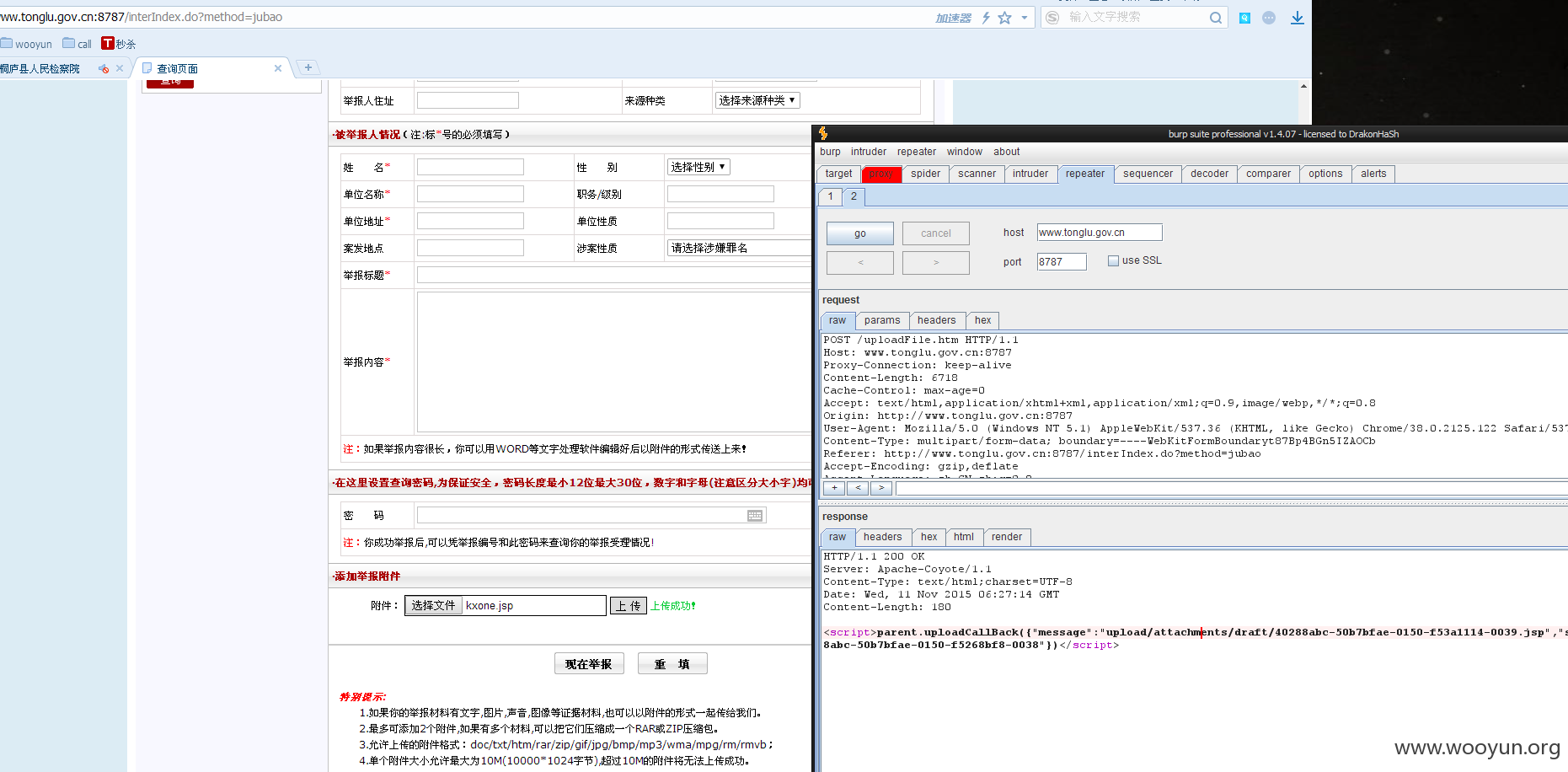Click the host field www.tonglu.gov.cn
Viewport: 1568px width, 772px height.
coord(1100,233)
